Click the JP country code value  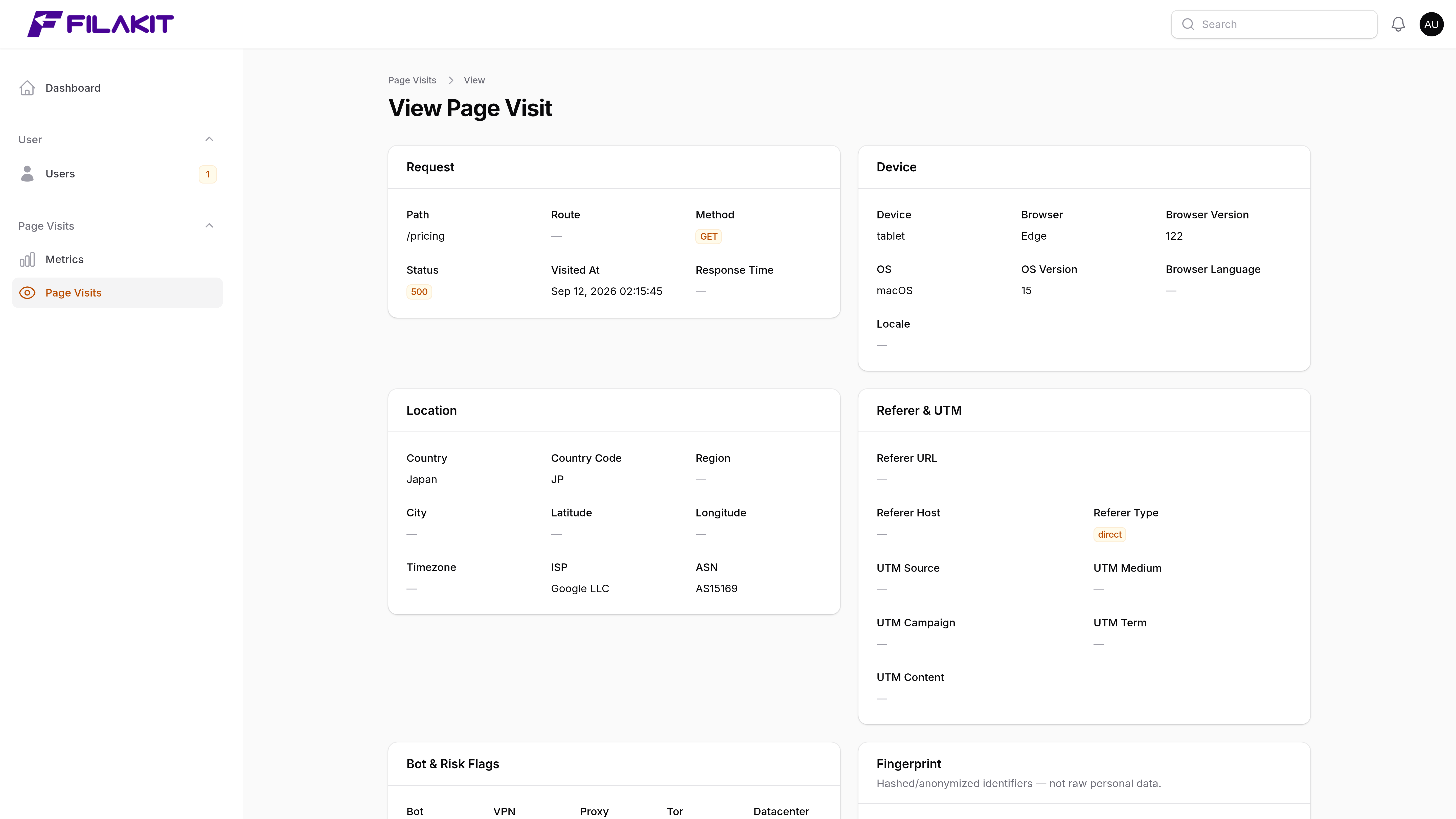(x=557, y=479)
